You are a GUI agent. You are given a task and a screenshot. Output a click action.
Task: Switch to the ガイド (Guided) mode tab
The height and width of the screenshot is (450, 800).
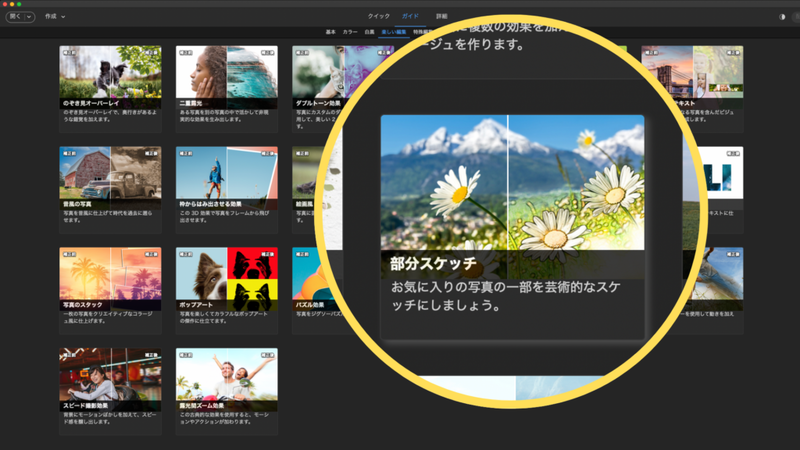tap(410, 16)
